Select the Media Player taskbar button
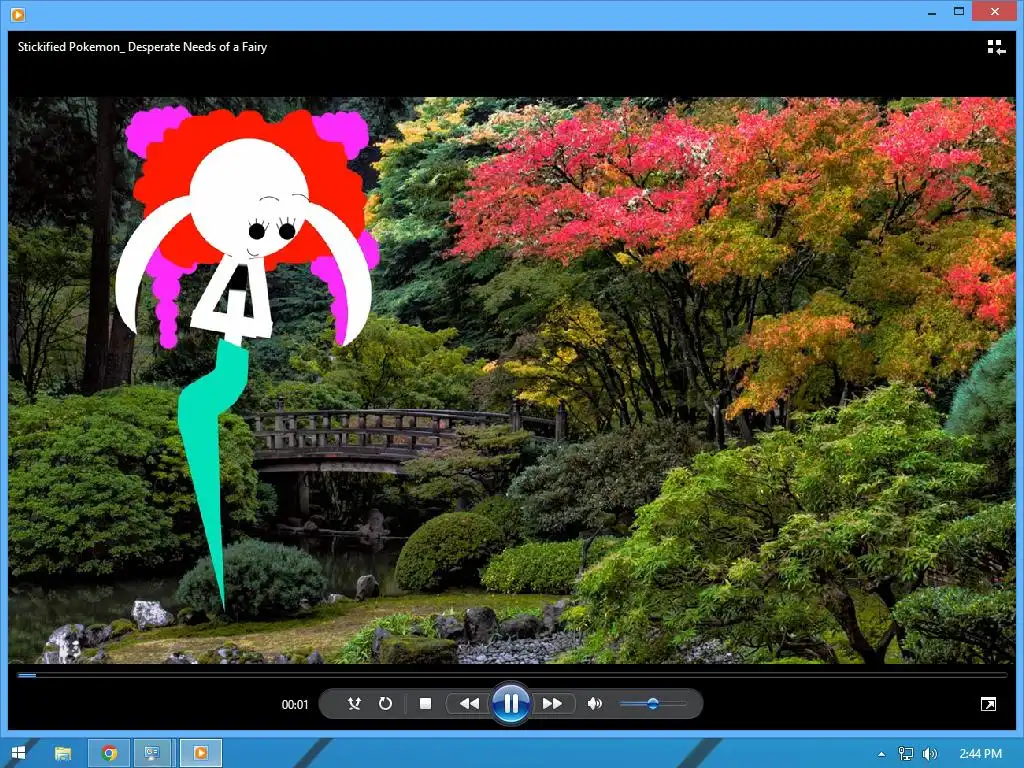 pos(200,753)
